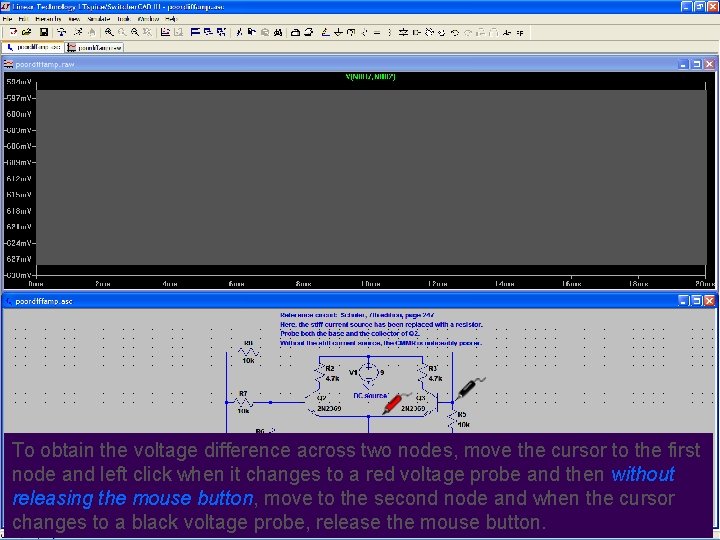Select the Move hand tool
Screen dimensions: 720x540
tap(429, 32)
